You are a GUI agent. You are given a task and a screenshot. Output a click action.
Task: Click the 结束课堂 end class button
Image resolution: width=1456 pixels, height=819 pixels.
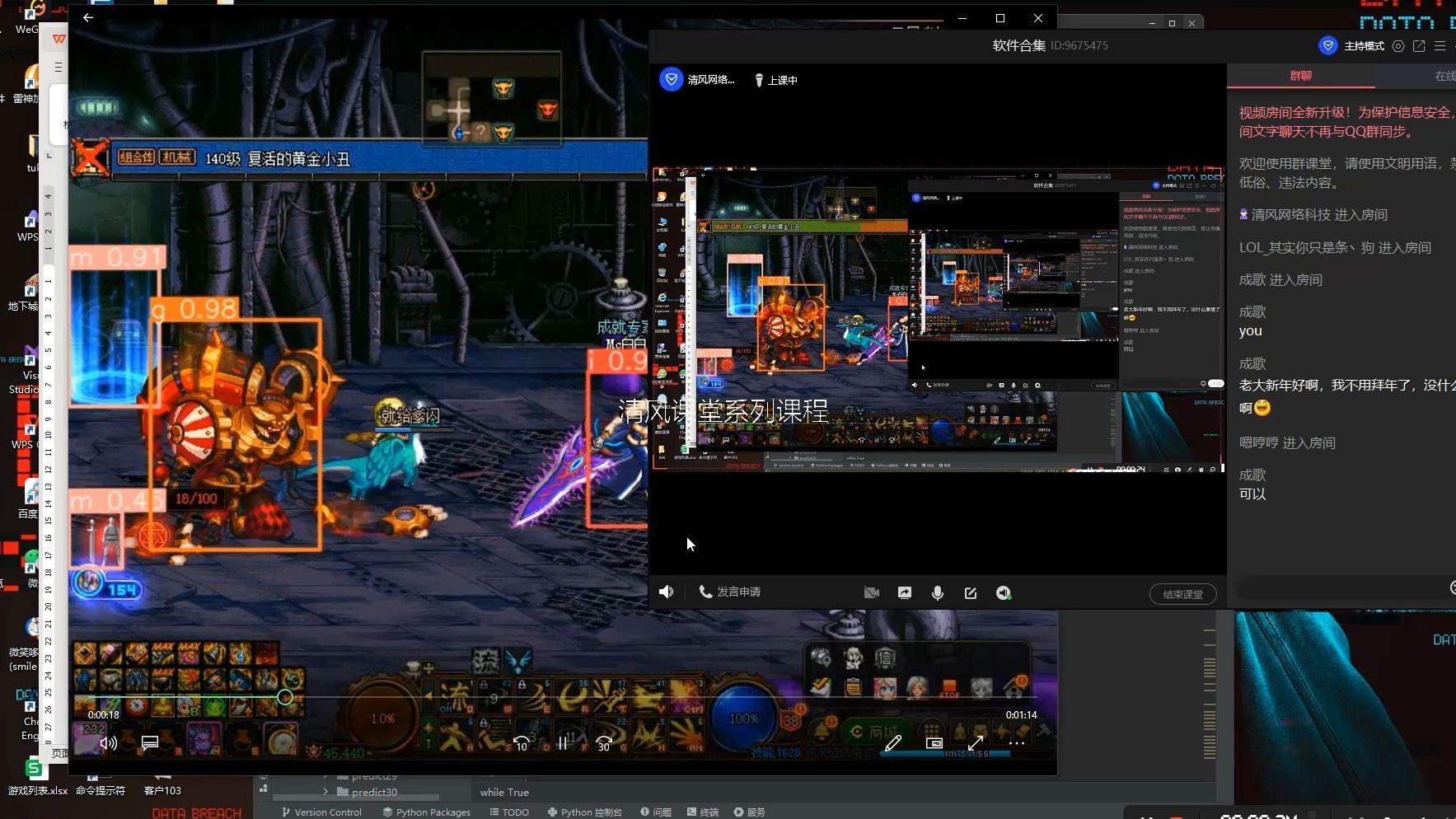click(x=1182, y=594)
